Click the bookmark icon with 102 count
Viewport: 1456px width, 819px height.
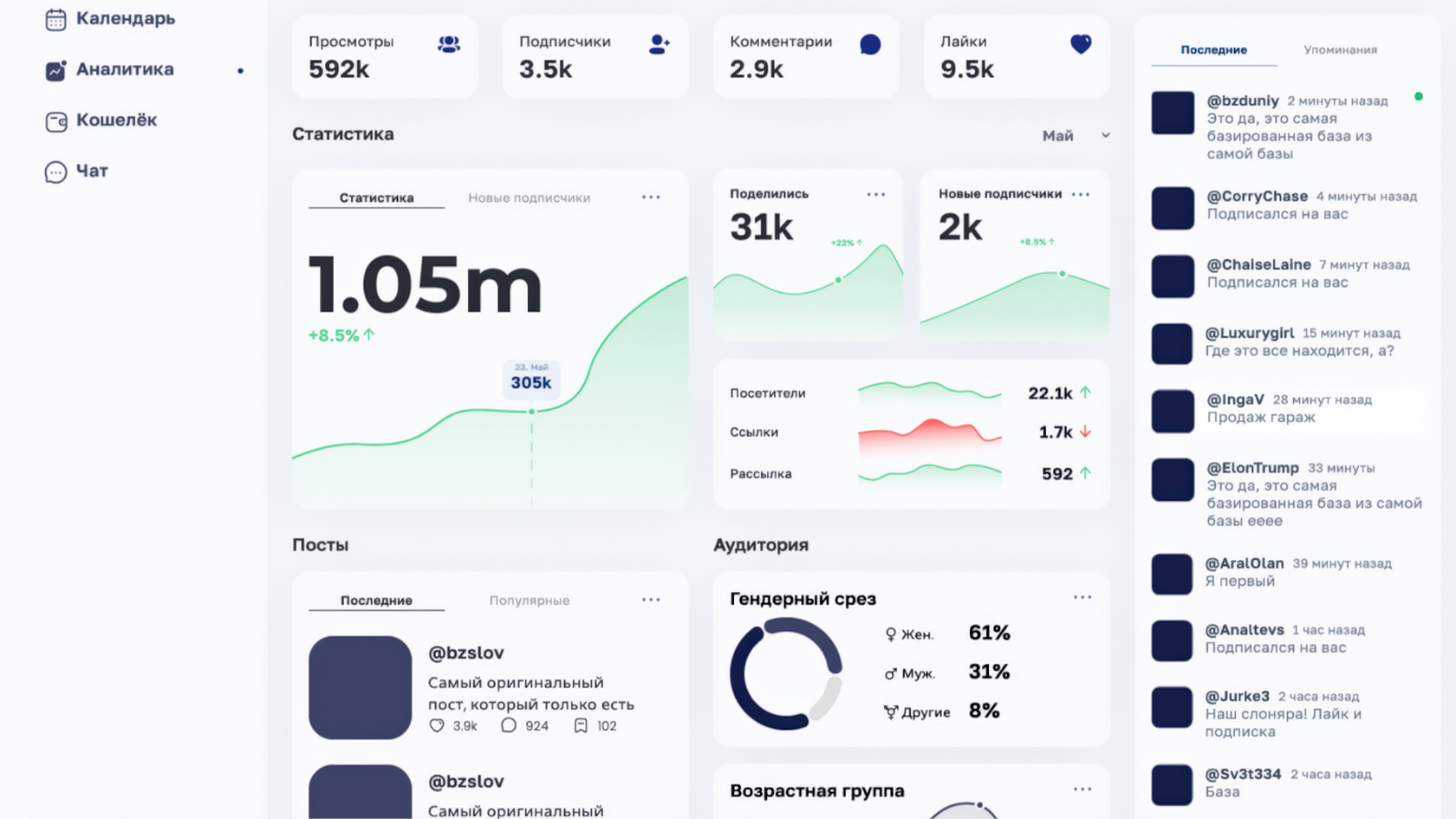[581, 725]
